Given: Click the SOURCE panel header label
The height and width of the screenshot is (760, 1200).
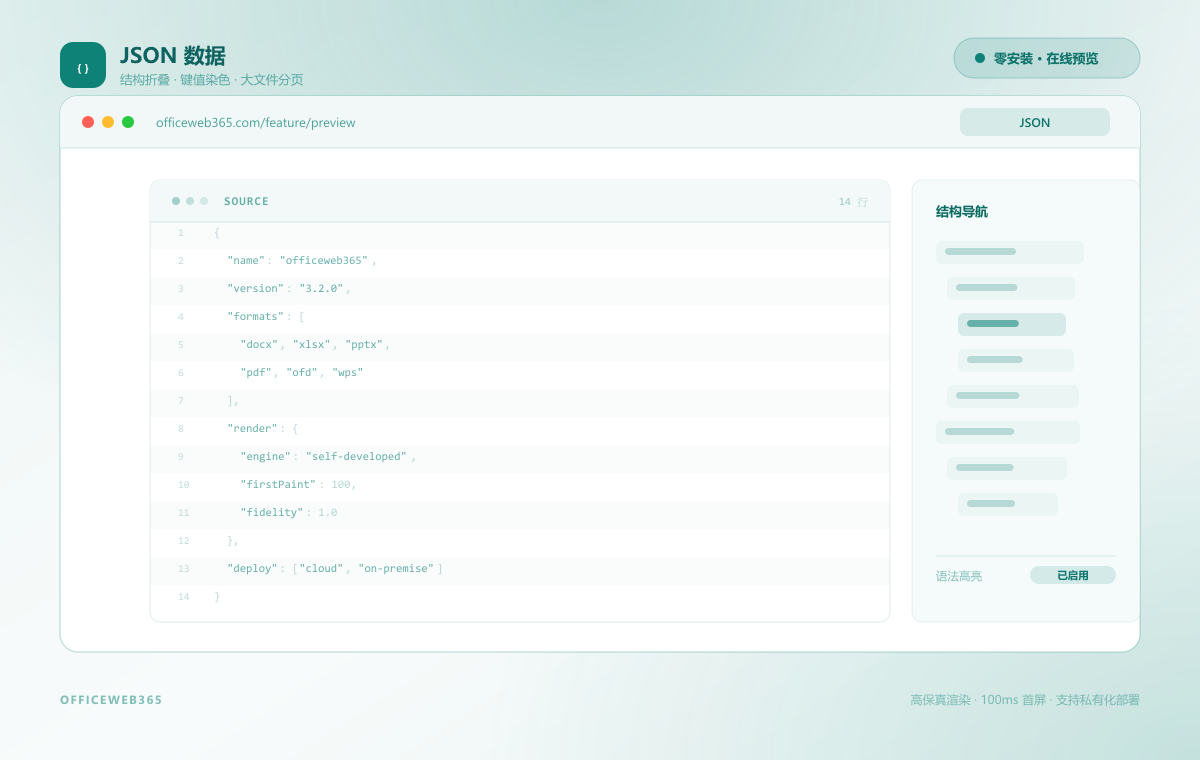Looking at the screenshot, I should pyautogui.click(x=246, y=201).
